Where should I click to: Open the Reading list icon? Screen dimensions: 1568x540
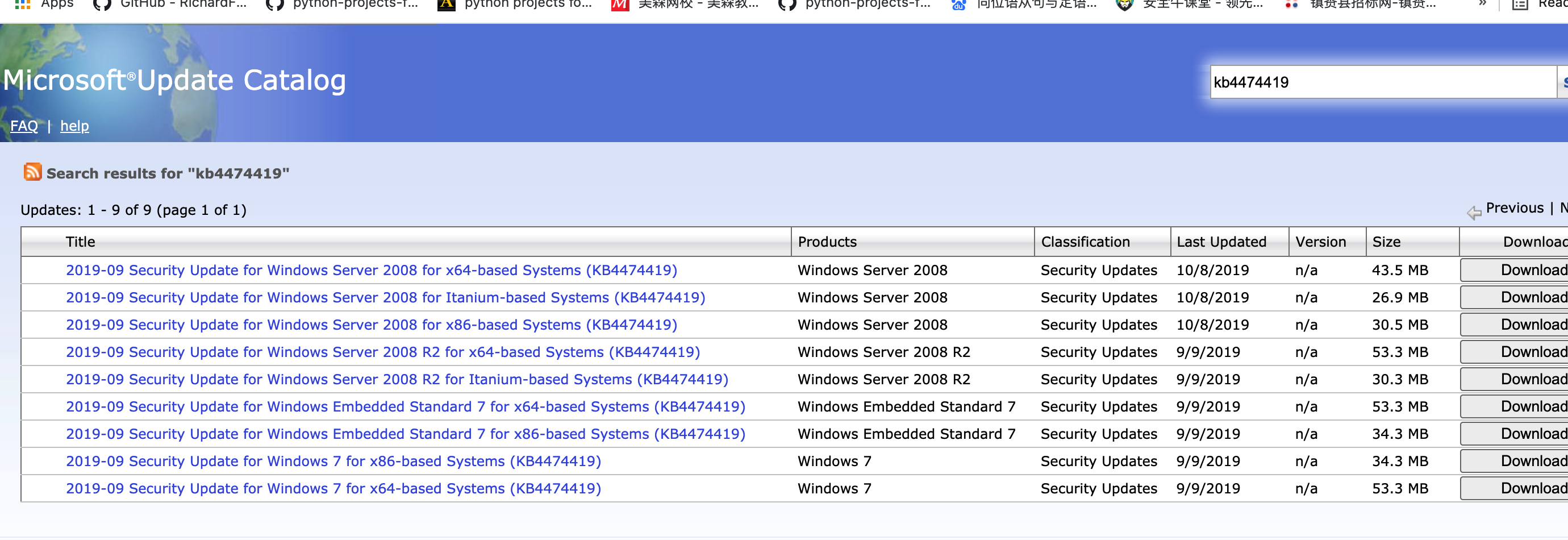[1520, 4]
